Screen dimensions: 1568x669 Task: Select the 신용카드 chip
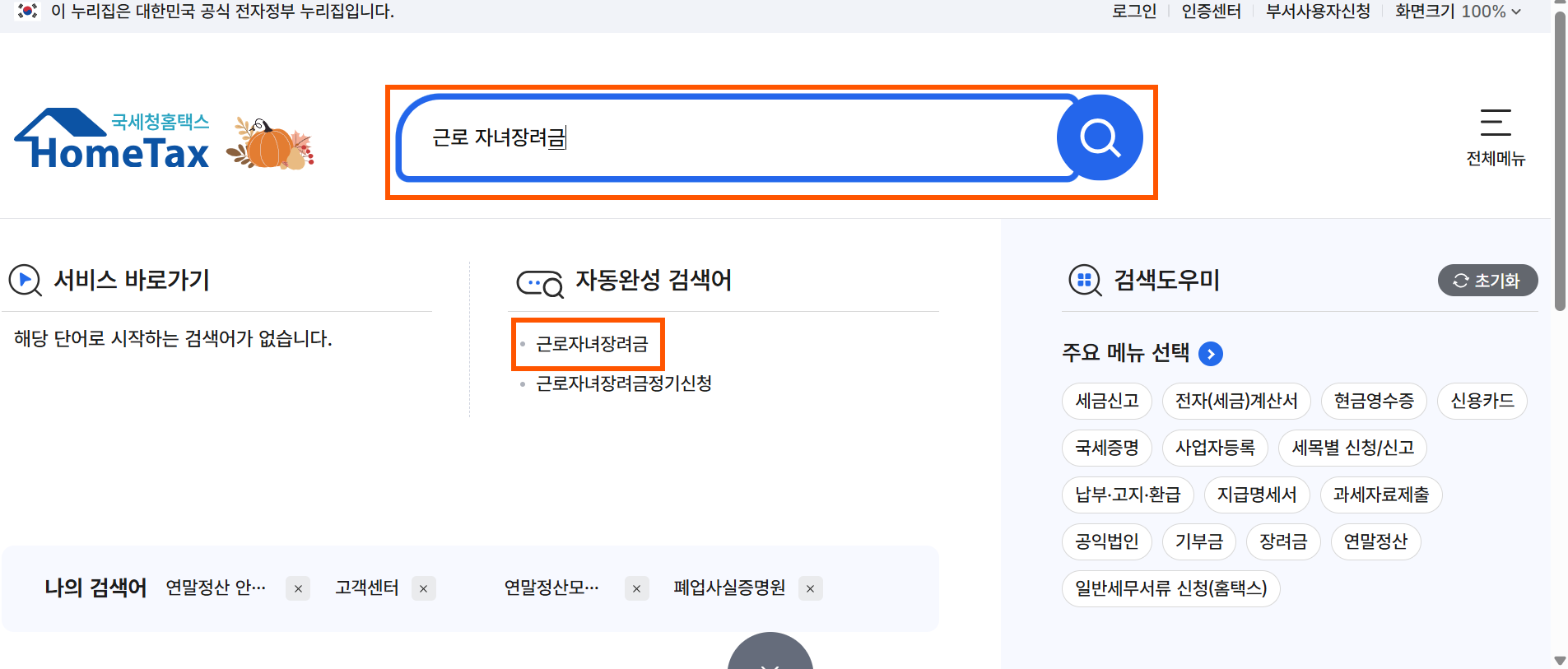pos(1482,402)
